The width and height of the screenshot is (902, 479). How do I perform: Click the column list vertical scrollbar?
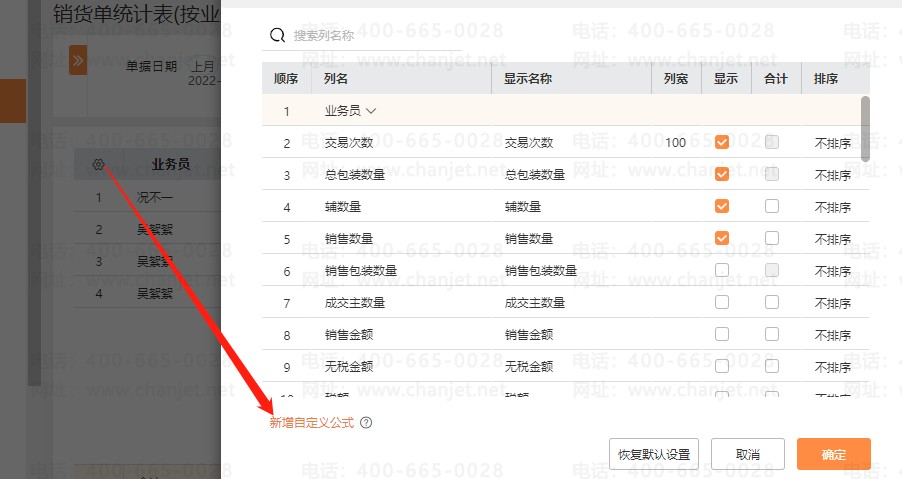tap(865, 129)
